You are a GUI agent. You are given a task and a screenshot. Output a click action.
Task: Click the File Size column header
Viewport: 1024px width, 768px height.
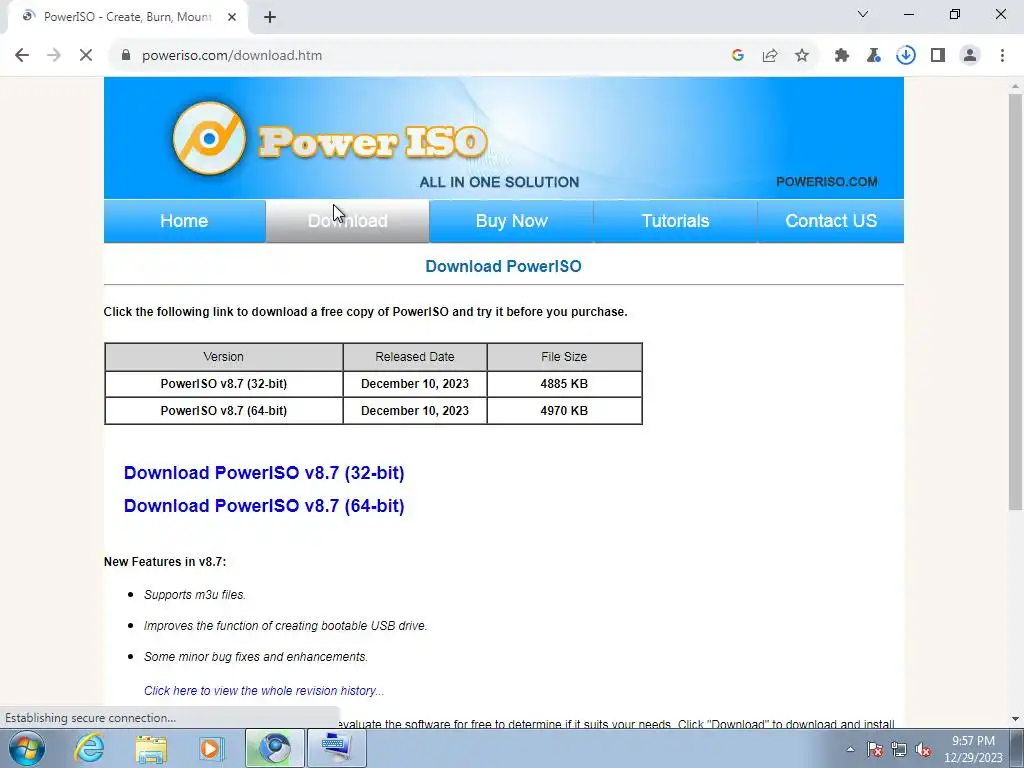point(564,357)
